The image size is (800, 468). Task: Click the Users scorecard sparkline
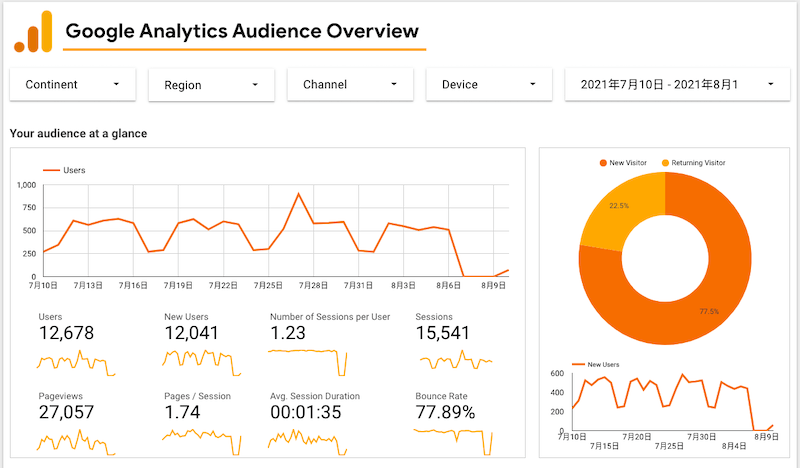76,363
